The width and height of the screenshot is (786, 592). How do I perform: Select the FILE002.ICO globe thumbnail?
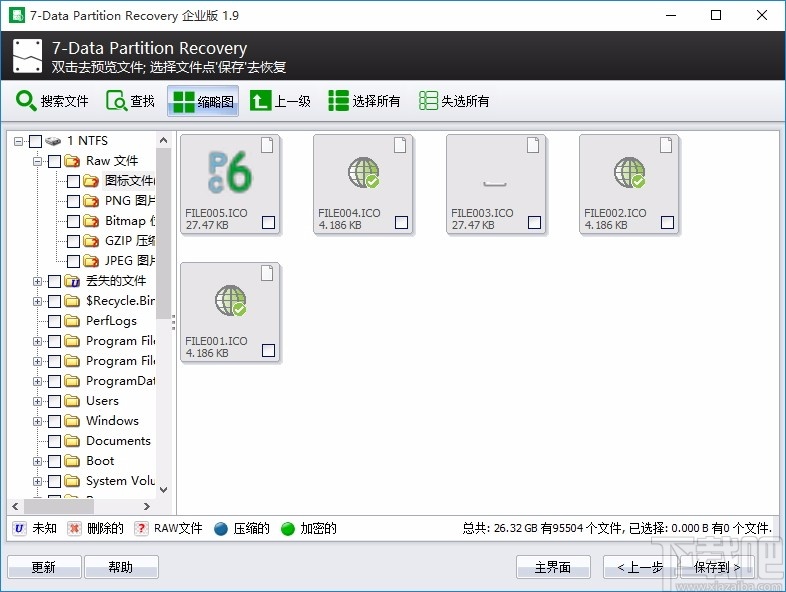pyautogui.click(x=629, y=173)
